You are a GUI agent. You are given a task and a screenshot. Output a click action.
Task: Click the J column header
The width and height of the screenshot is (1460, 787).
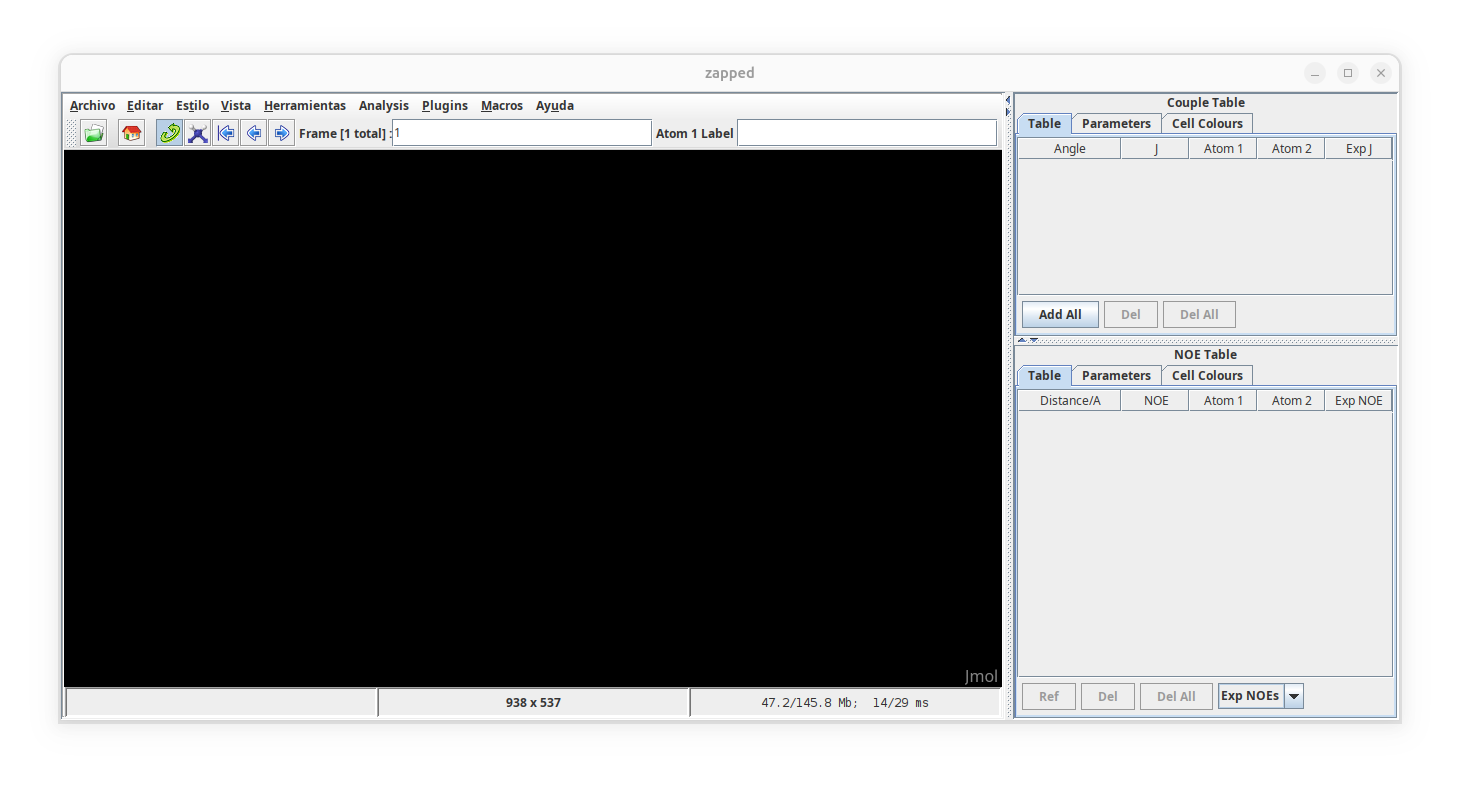pyautogui.click(x=1155, y=148)
